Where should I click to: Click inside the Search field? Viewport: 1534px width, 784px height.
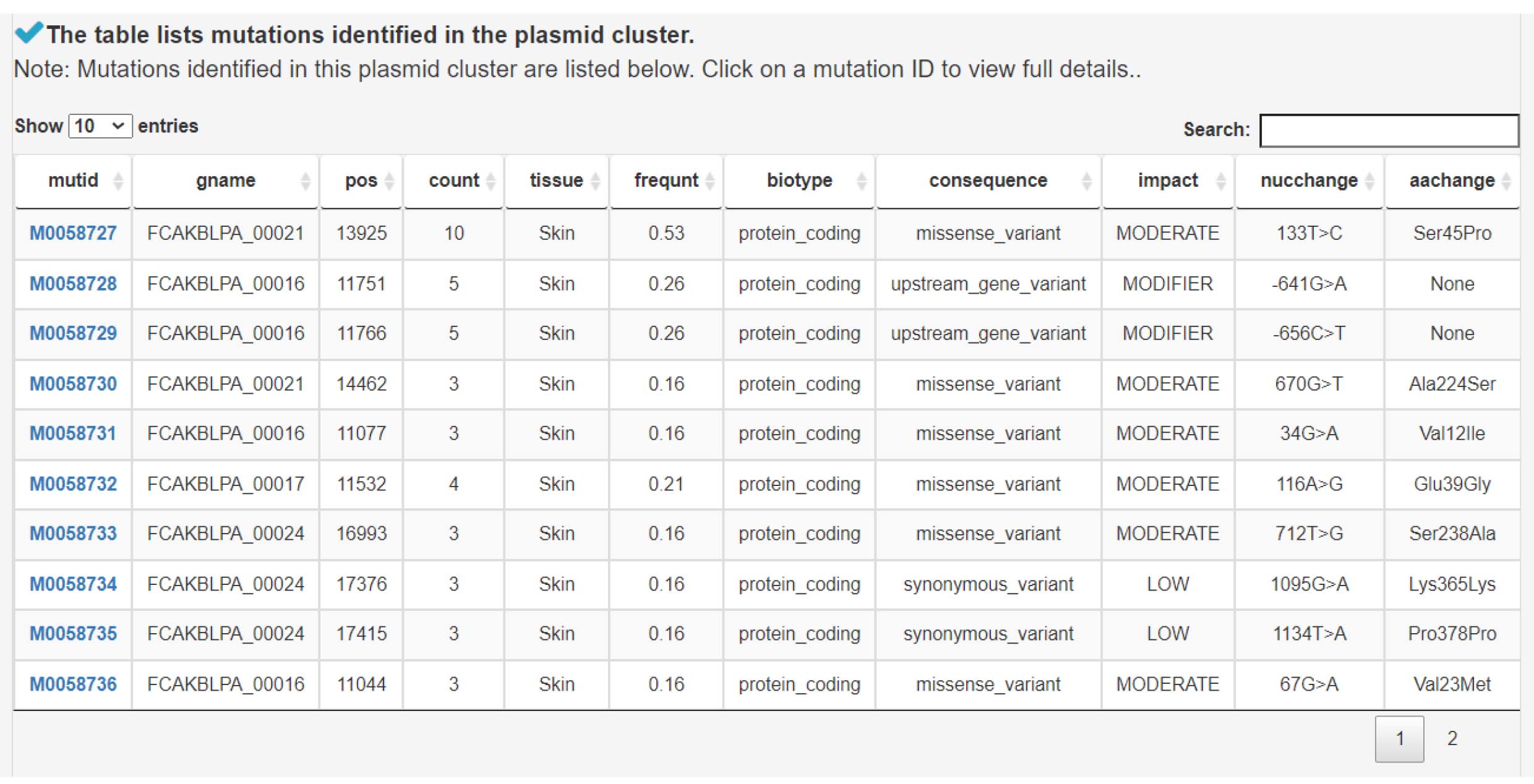[x=1389, y=130]
